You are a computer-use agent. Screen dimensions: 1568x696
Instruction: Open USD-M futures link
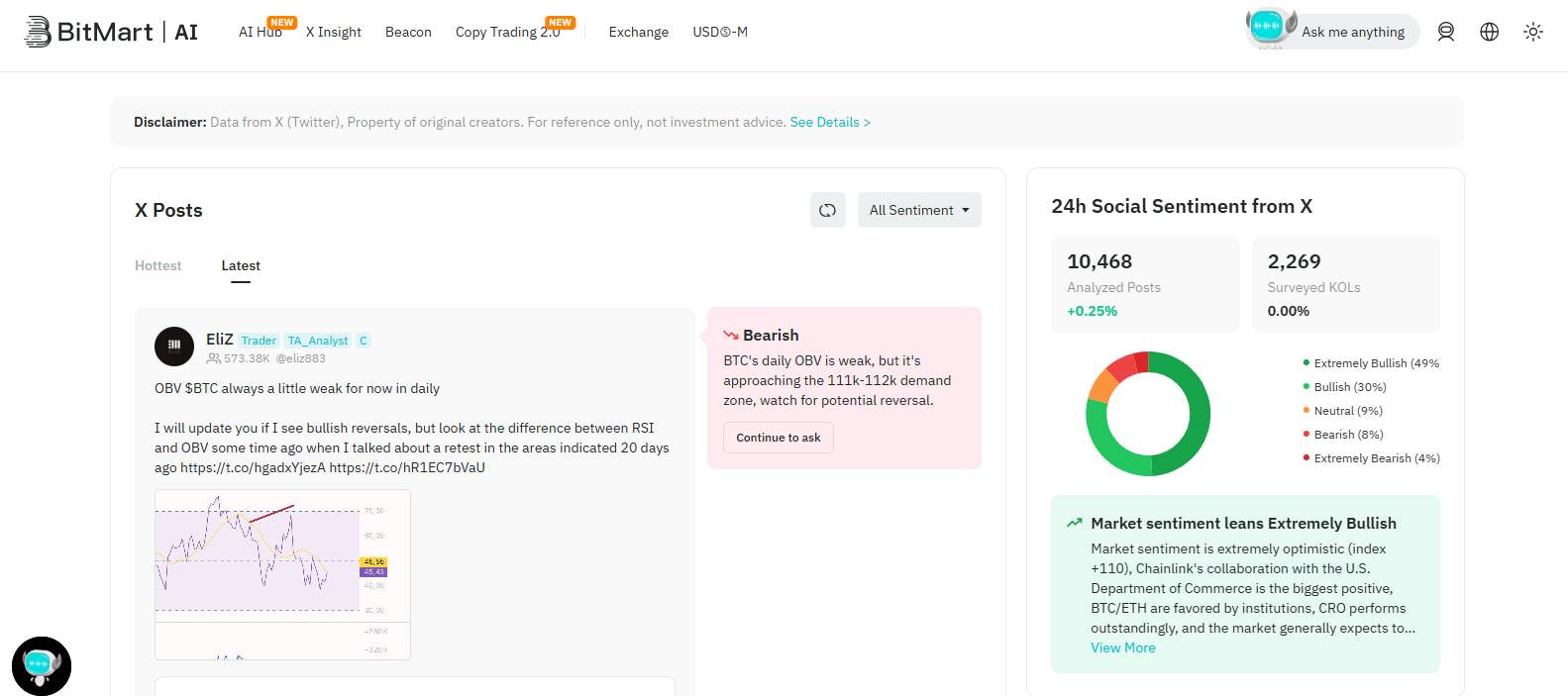coord(720,32)
